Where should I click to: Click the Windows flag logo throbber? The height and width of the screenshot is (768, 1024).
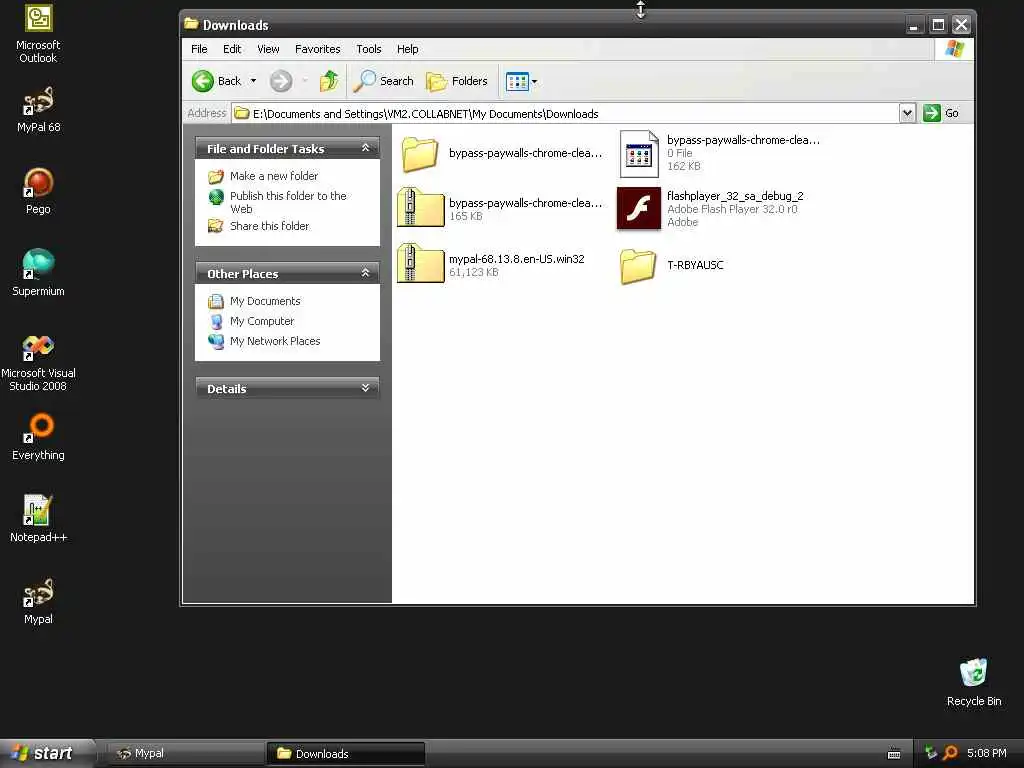point(953,49)
